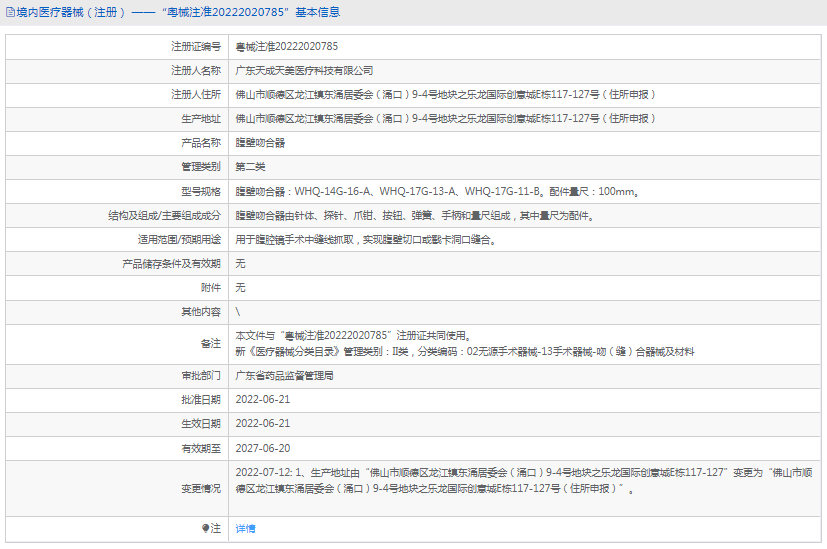
Task: Click the 其他内容 label
Action: click(201, 312)
